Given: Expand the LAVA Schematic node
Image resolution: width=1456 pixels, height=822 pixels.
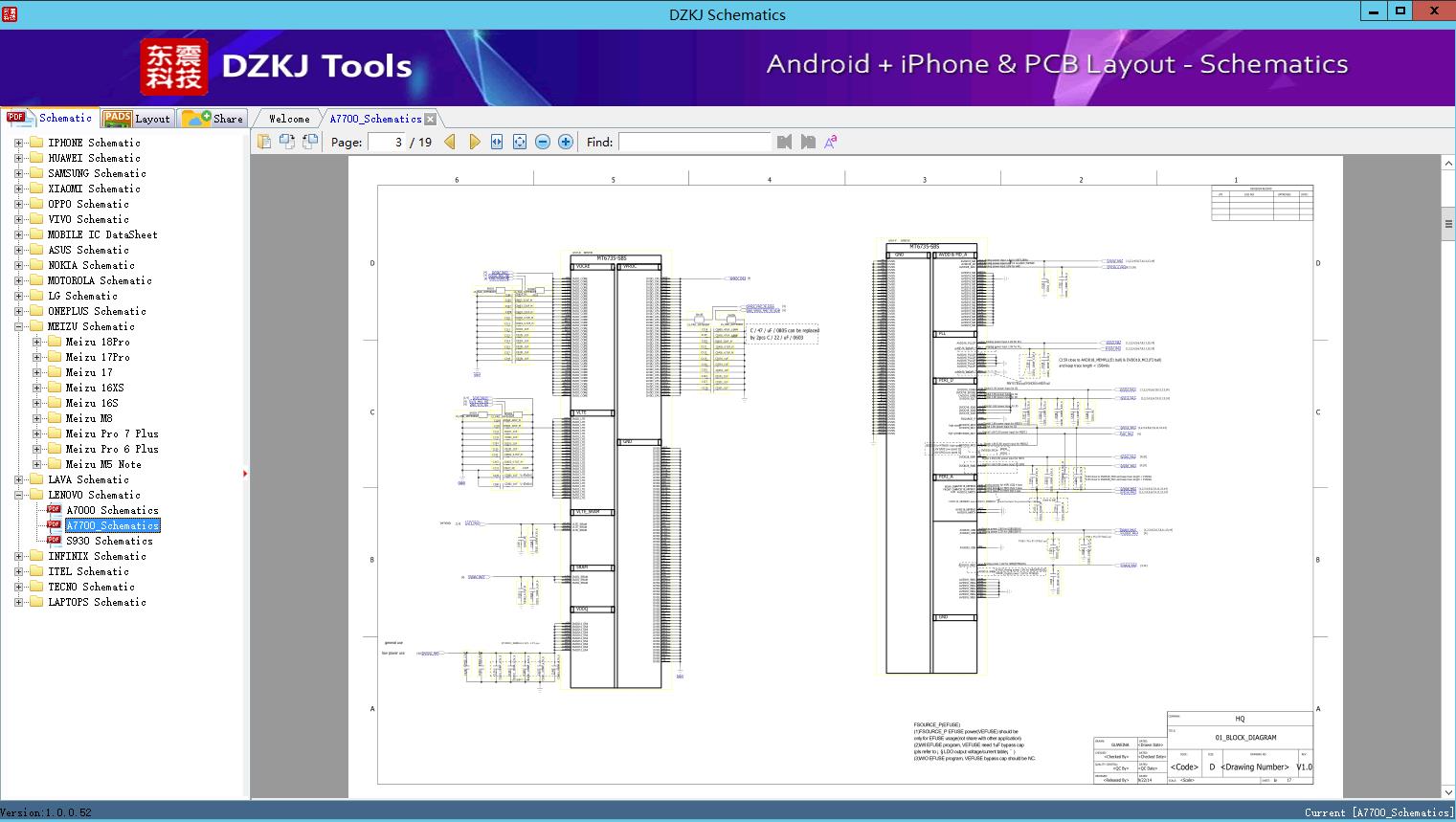Looking at the screenshot, I should tap(18, 479).
